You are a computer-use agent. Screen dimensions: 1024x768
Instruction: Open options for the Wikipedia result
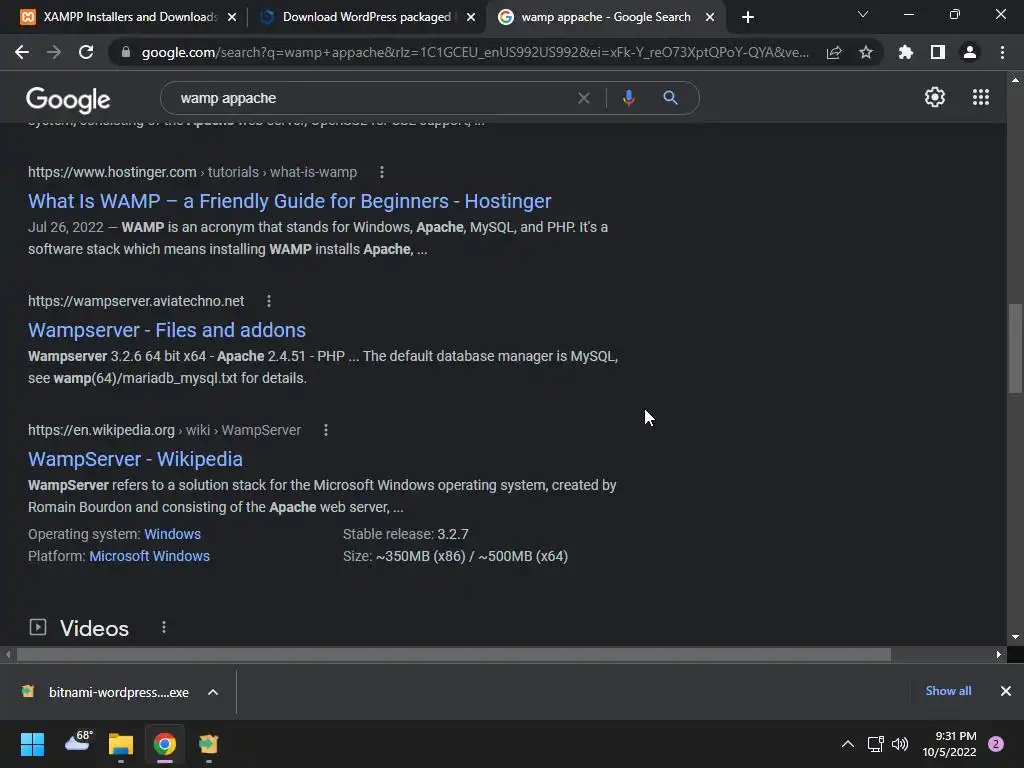pos(326,430)
